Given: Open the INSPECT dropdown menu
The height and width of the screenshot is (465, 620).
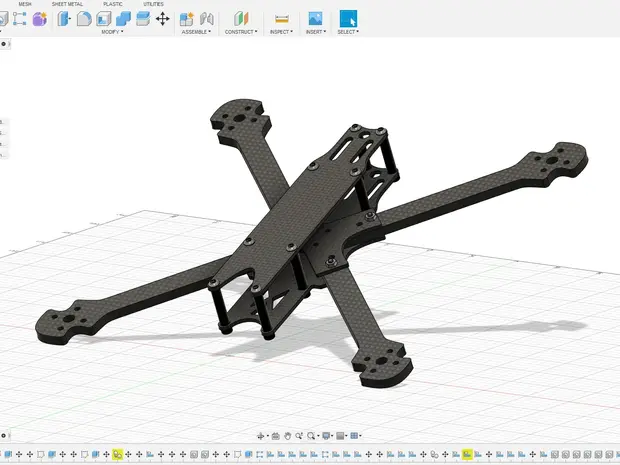Looking at the screenshot, I should tap(281, 32).
